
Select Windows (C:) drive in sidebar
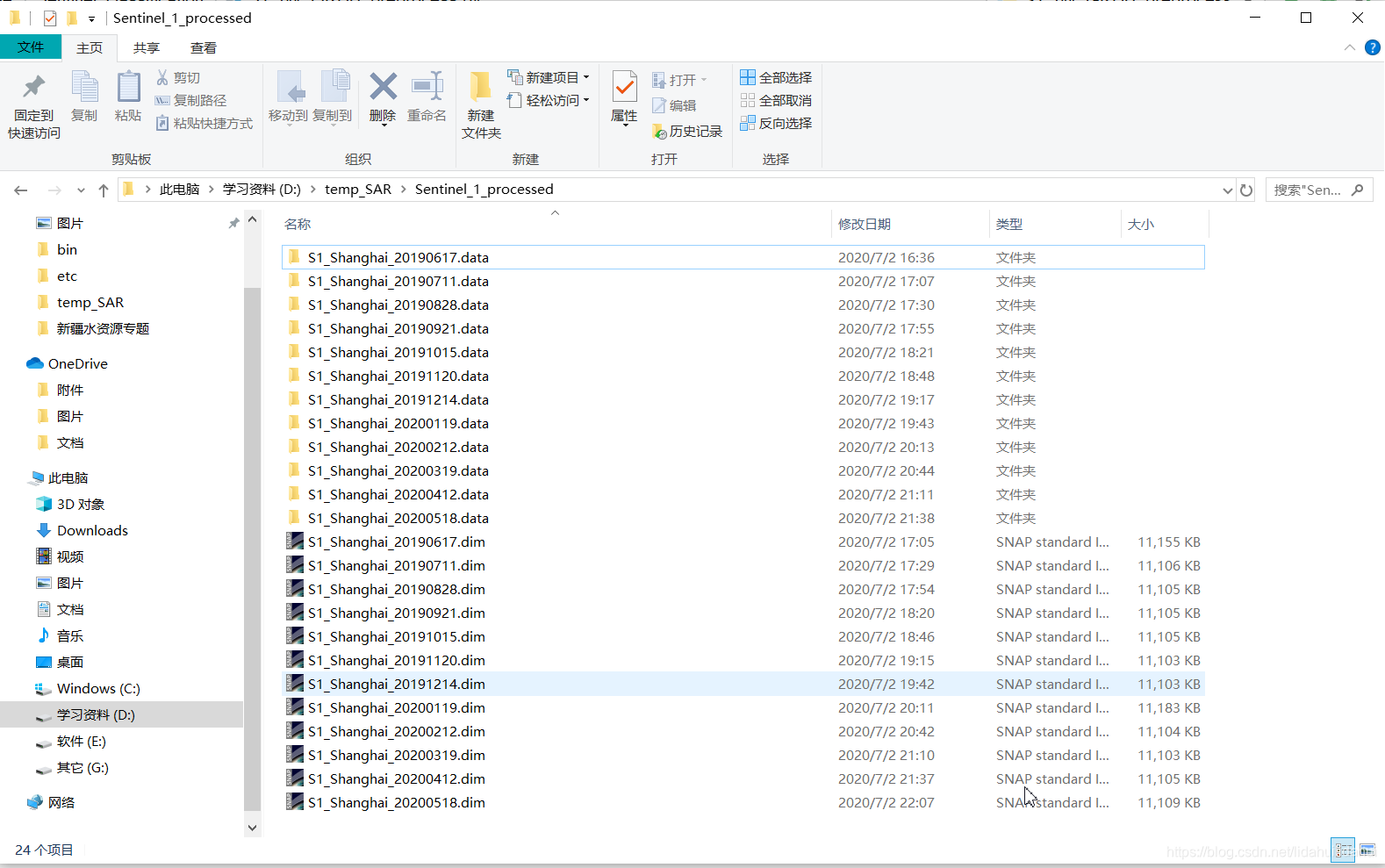pyautogui.click(x=87, y=688)
